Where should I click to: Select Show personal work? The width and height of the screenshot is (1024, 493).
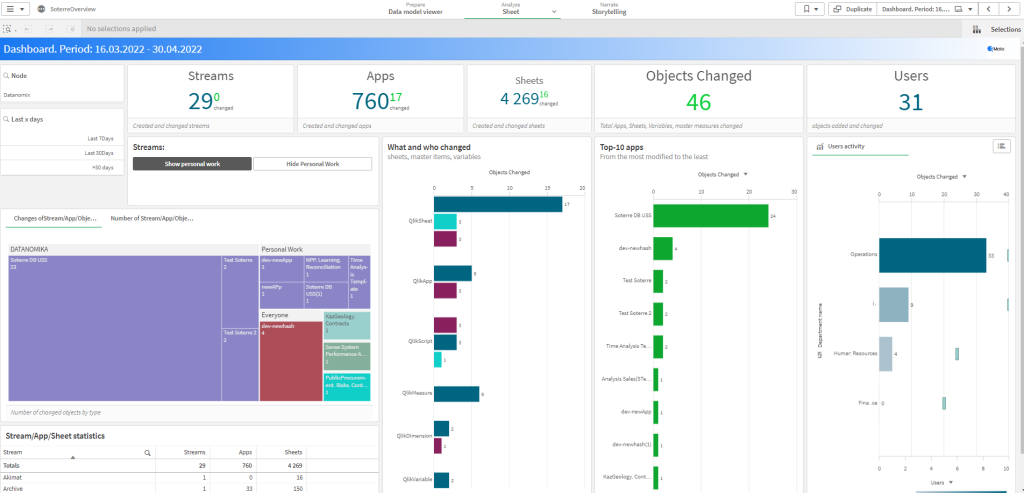[192, 164]
